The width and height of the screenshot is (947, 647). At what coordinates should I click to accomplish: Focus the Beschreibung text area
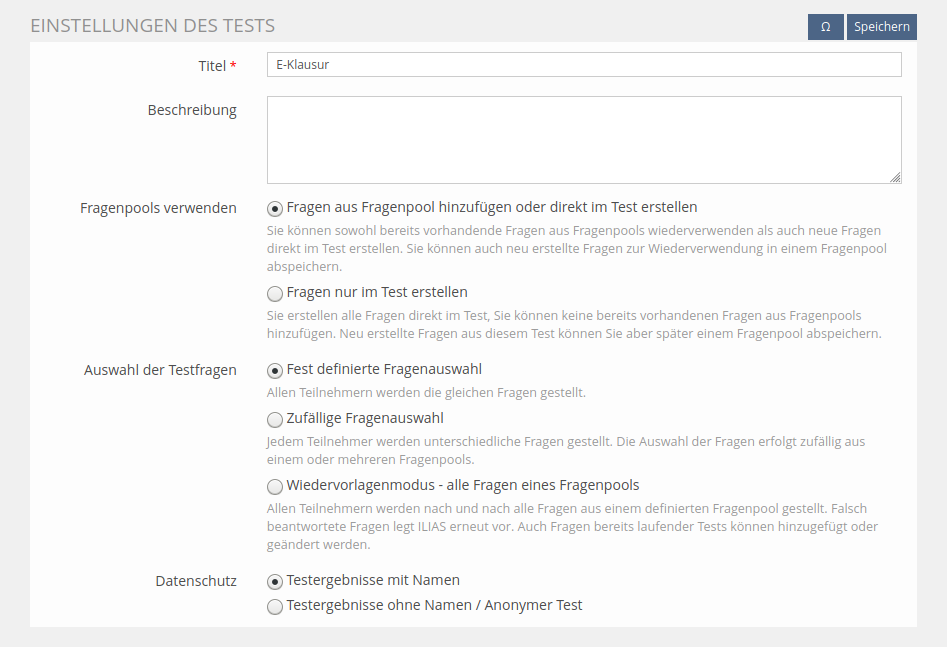point(583,140)
